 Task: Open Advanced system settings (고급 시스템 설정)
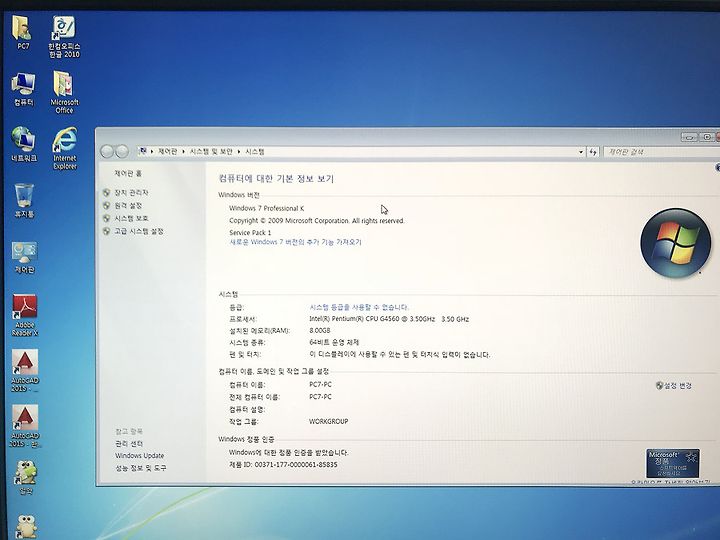coord(139,231)
